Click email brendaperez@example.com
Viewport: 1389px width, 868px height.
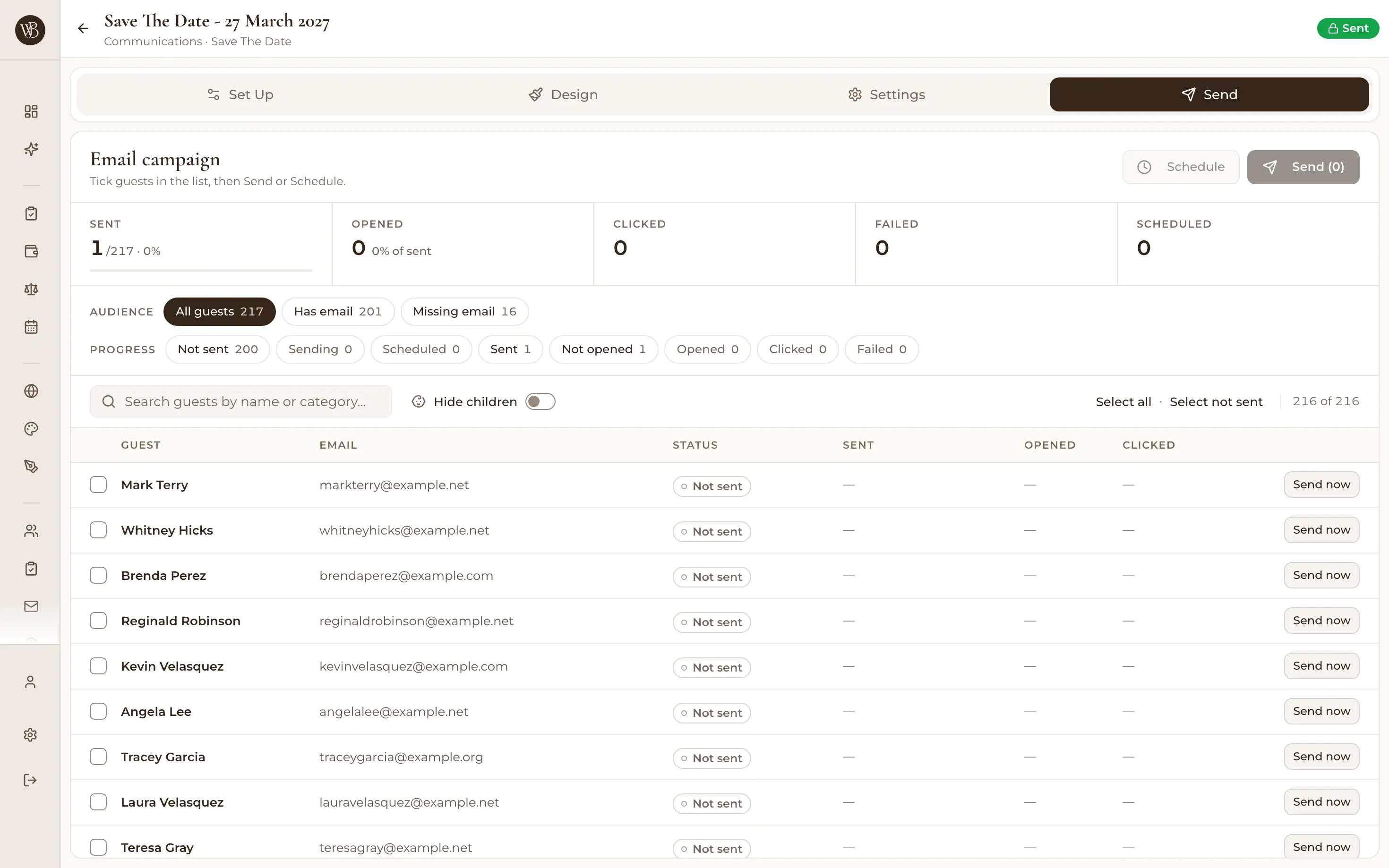point(406,576)
